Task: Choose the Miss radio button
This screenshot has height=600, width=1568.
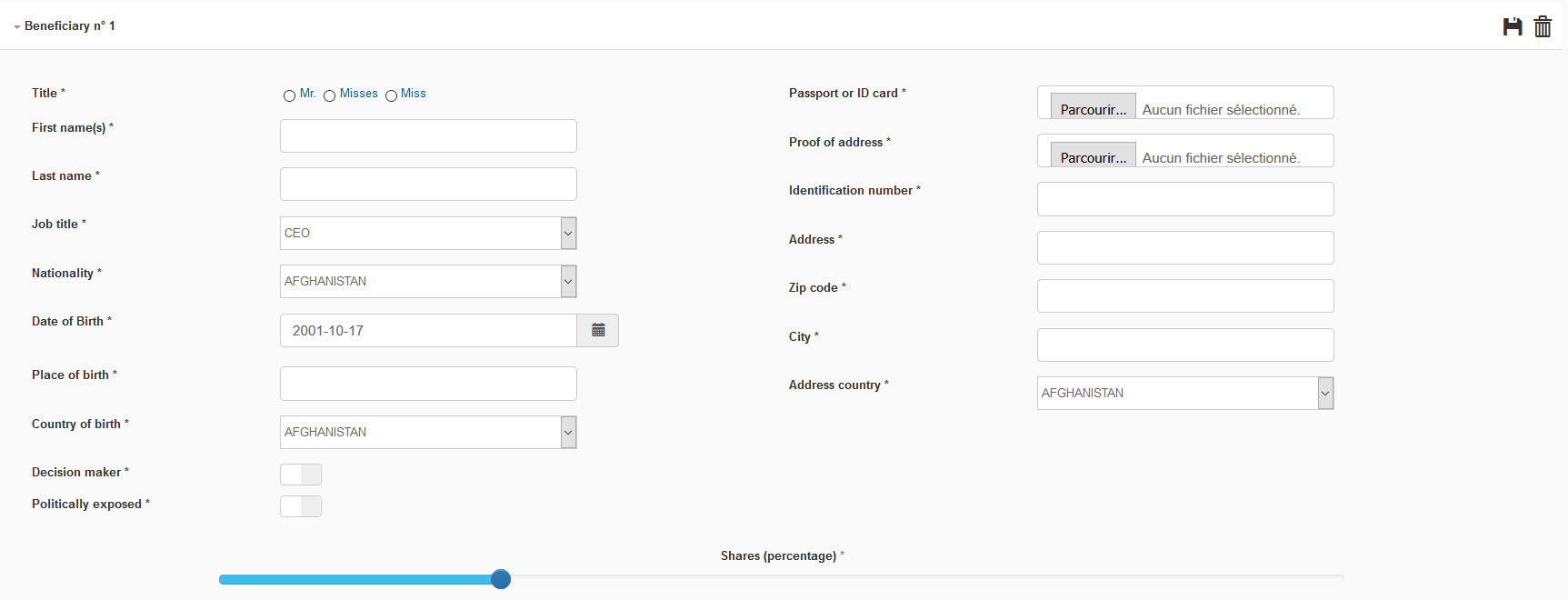Action: tap(391, 95)
